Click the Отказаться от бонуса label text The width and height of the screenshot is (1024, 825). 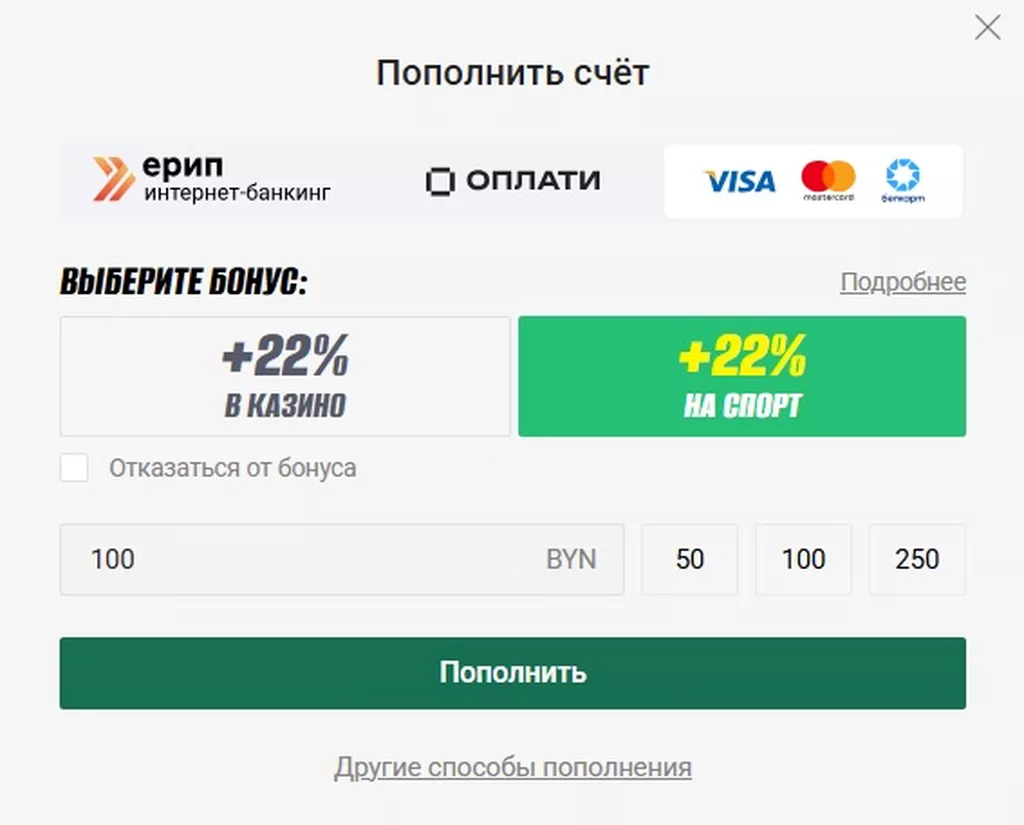[232, 468]
